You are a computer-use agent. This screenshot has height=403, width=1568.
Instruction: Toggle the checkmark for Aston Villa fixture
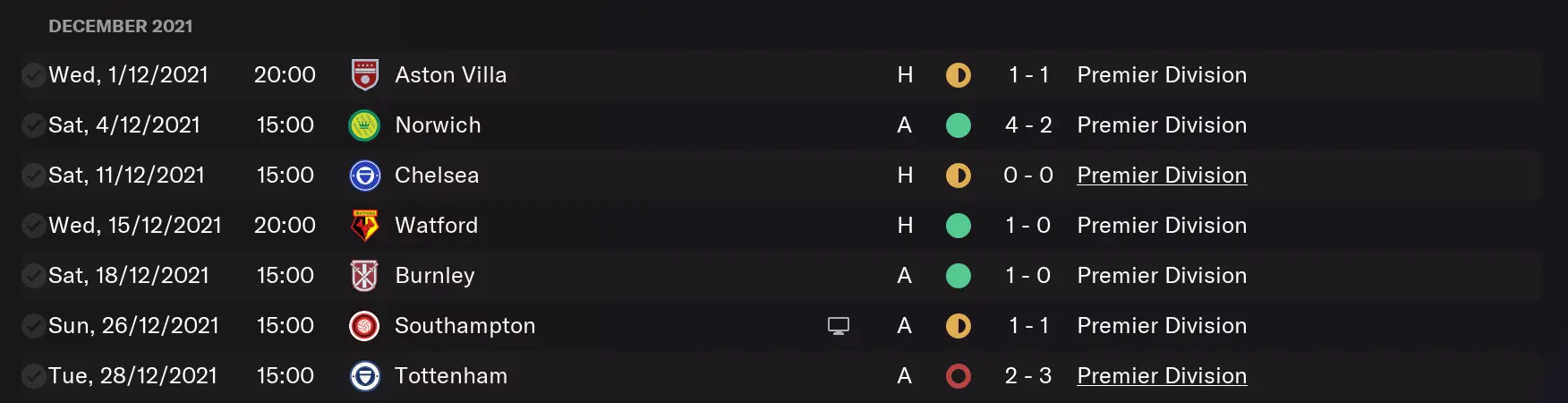(33, 75)
